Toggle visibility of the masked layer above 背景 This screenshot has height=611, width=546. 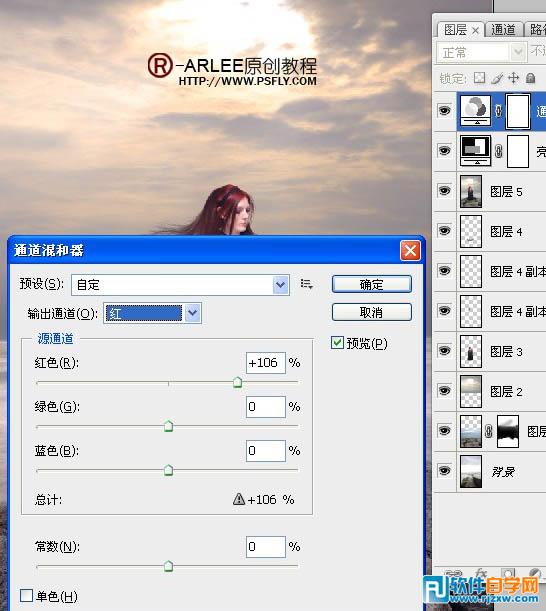(444, 431)
